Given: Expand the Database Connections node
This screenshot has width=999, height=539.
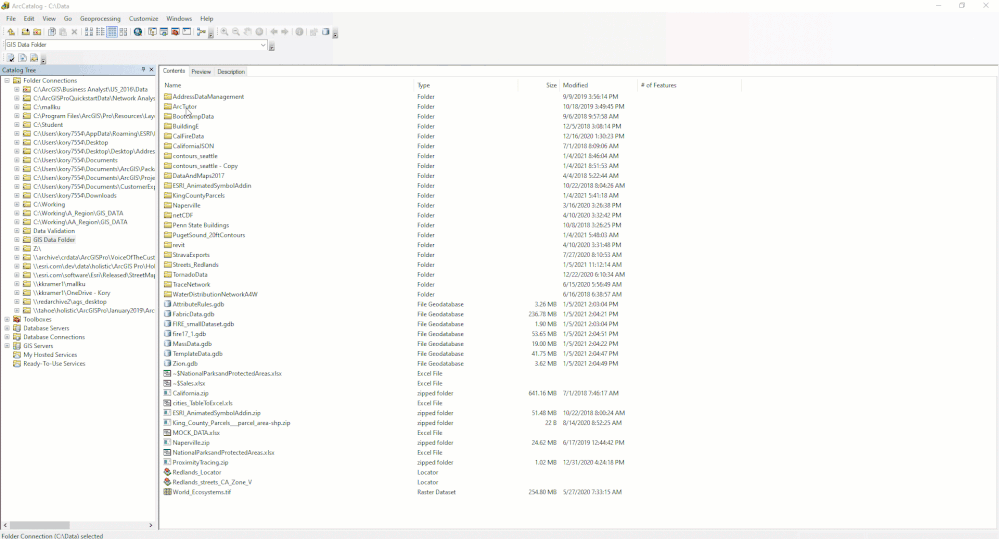Looking at the screenshot, I should [7, 337].
